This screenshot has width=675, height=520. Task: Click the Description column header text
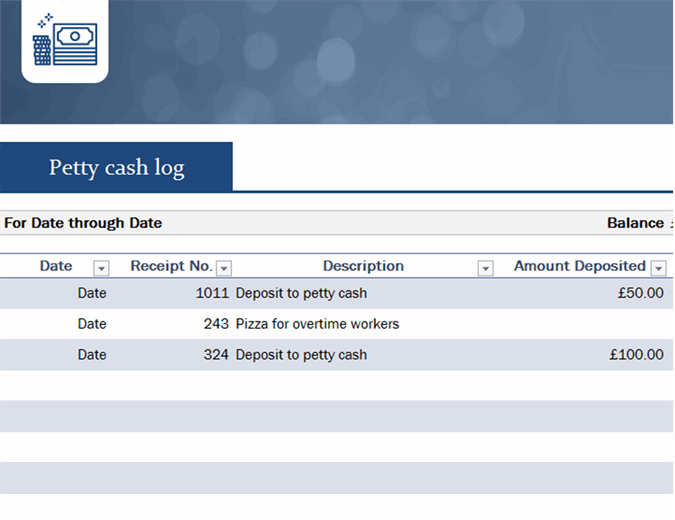[363, 266]
